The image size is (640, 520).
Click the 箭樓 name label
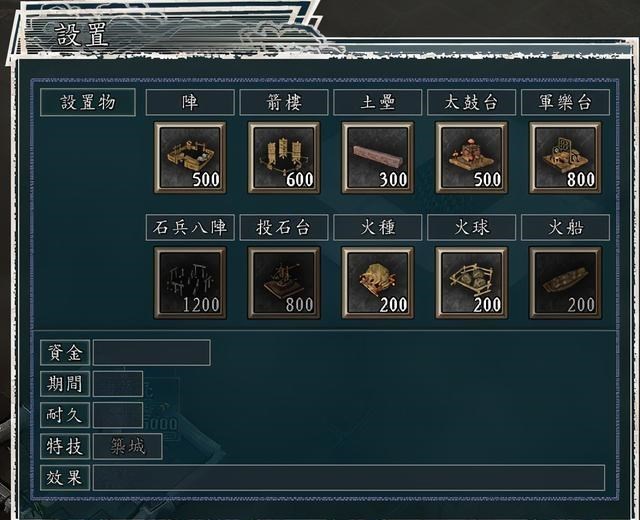pos(284,102)
